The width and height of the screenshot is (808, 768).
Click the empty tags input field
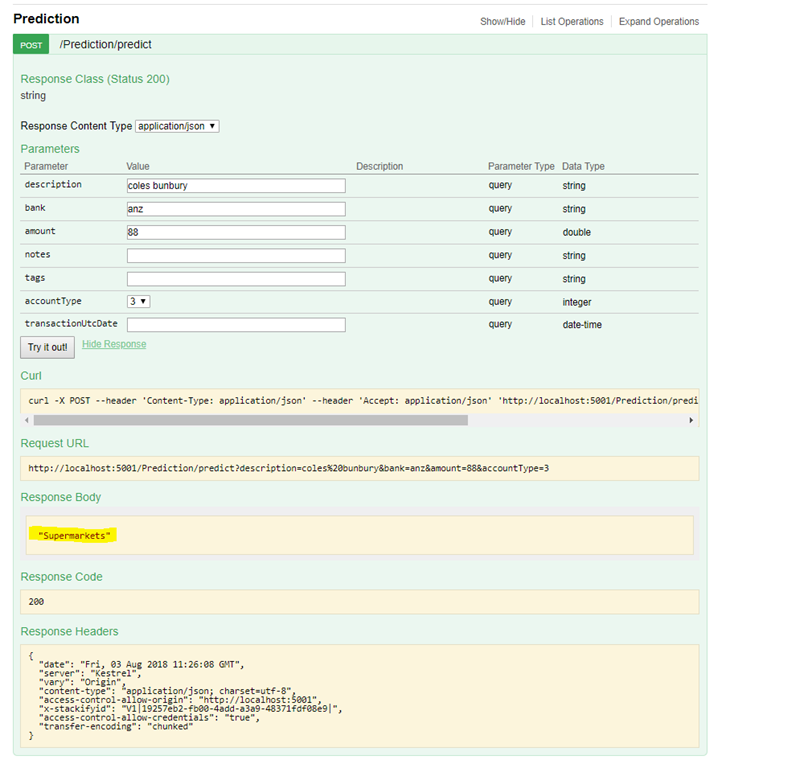[x=236, y=279]
